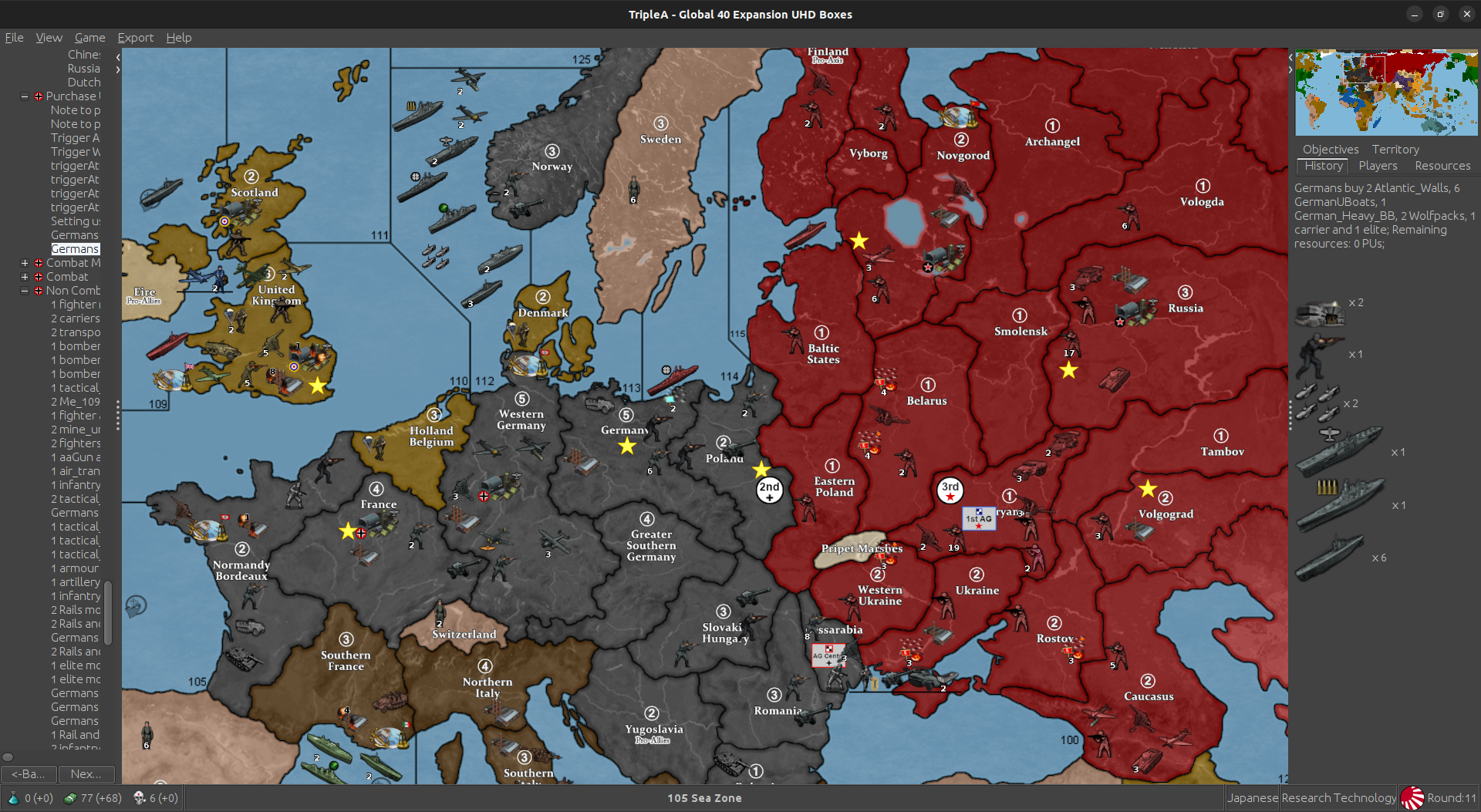Click the history tree horizontal scrollbar thumb
Screen dimensions: 1481x812
pyautogui.click(x=8, y=757)
